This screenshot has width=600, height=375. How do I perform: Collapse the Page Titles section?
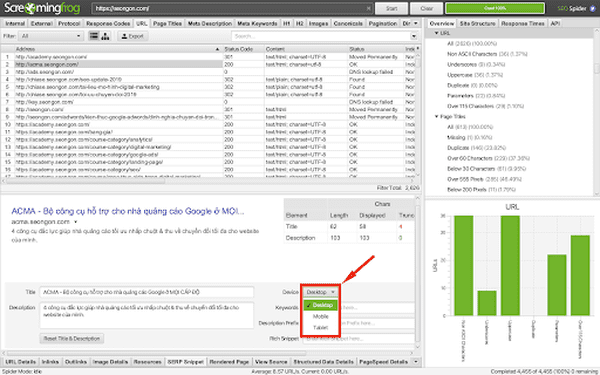click(x=436, y=116)
